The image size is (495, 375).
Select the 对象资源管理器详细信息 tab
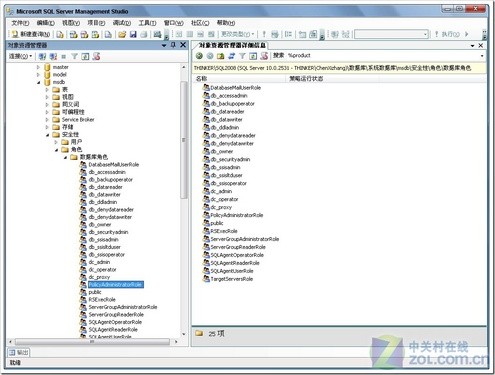[232, 45]
